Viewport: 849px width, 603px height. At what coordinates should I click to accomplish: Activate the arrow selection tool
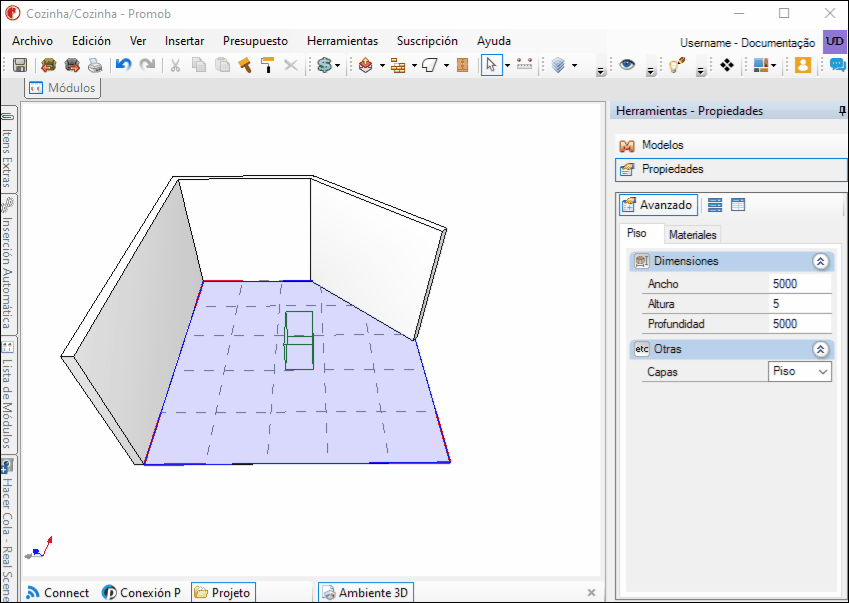(492, 65)
